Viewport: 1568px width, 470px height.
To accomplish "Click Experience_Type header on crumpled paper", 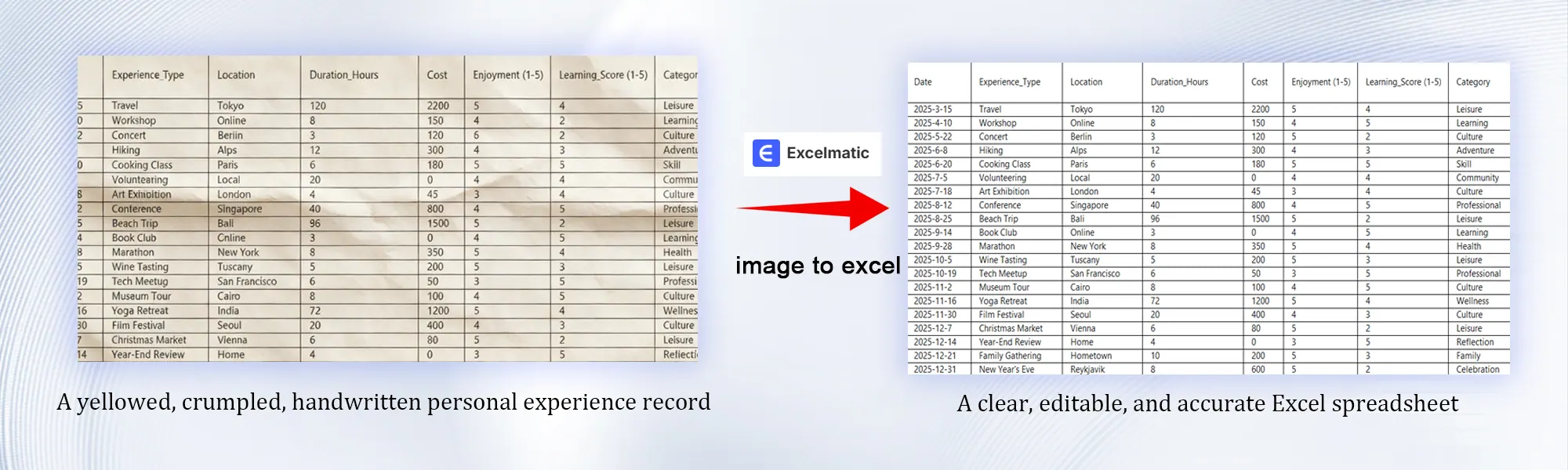I will (147, 75).
